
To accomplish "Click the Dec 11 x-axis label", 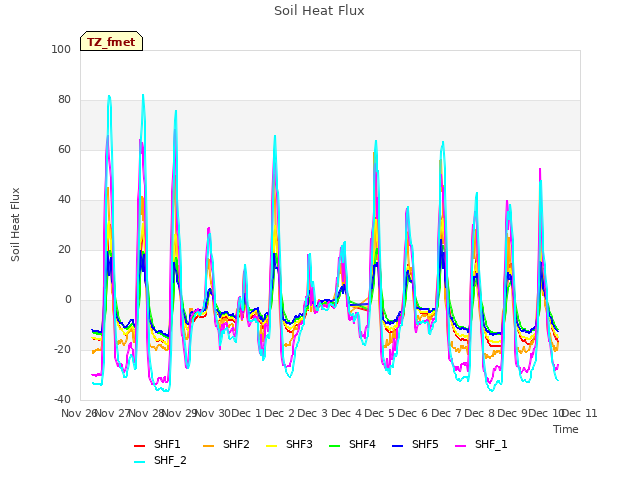I will [x=580, y=413].
